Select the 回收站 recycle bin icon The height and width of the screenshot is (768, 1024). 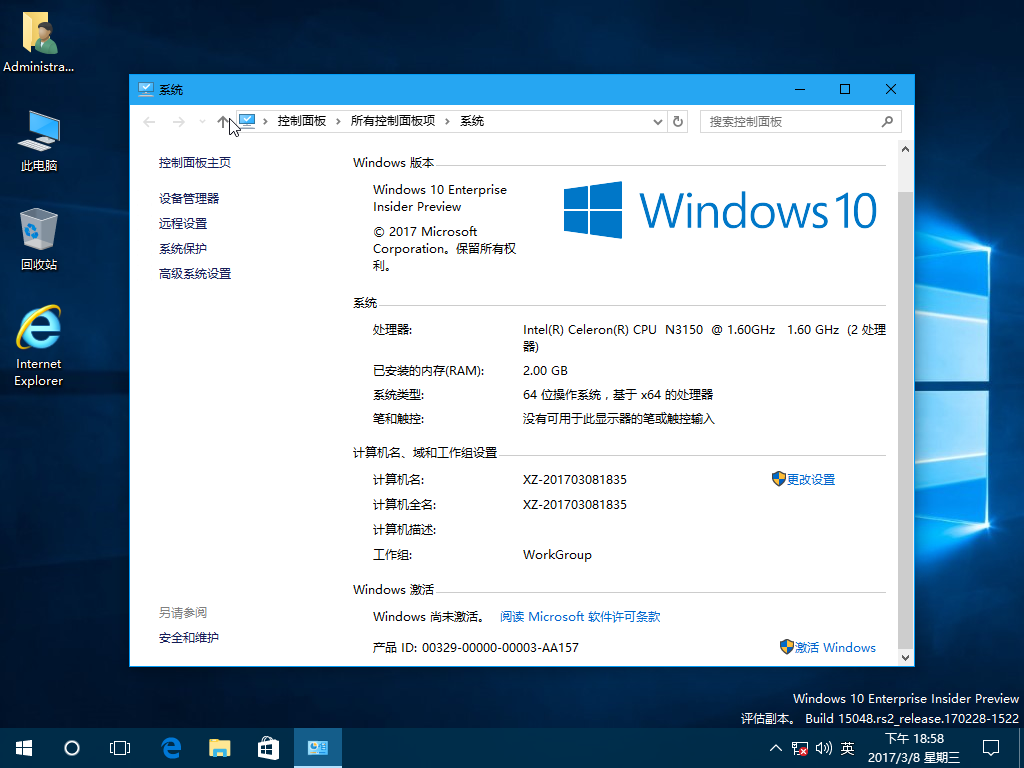[x=39, y=239]
